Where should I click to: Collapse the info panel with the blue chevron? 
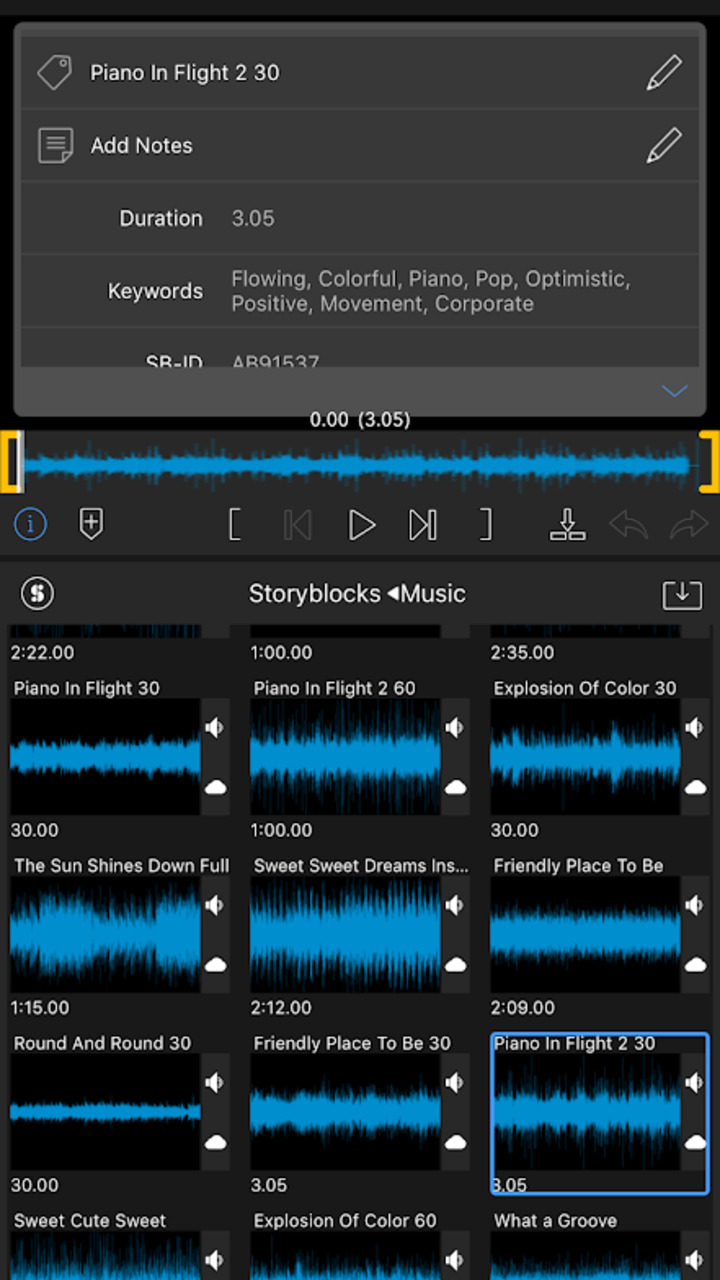pos(675,391)
